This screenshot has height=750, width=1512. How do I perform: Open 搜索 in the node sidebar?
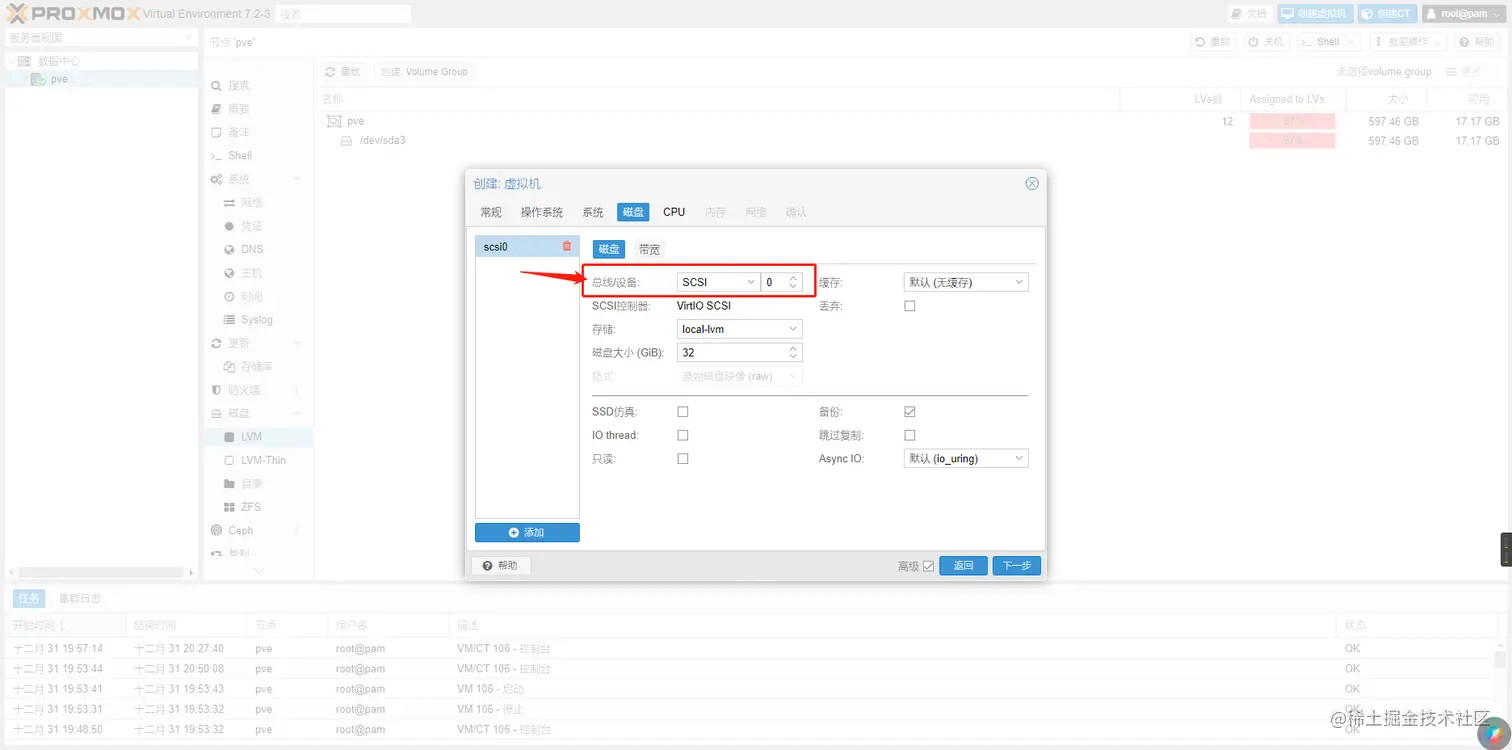[x=239, y=86]
